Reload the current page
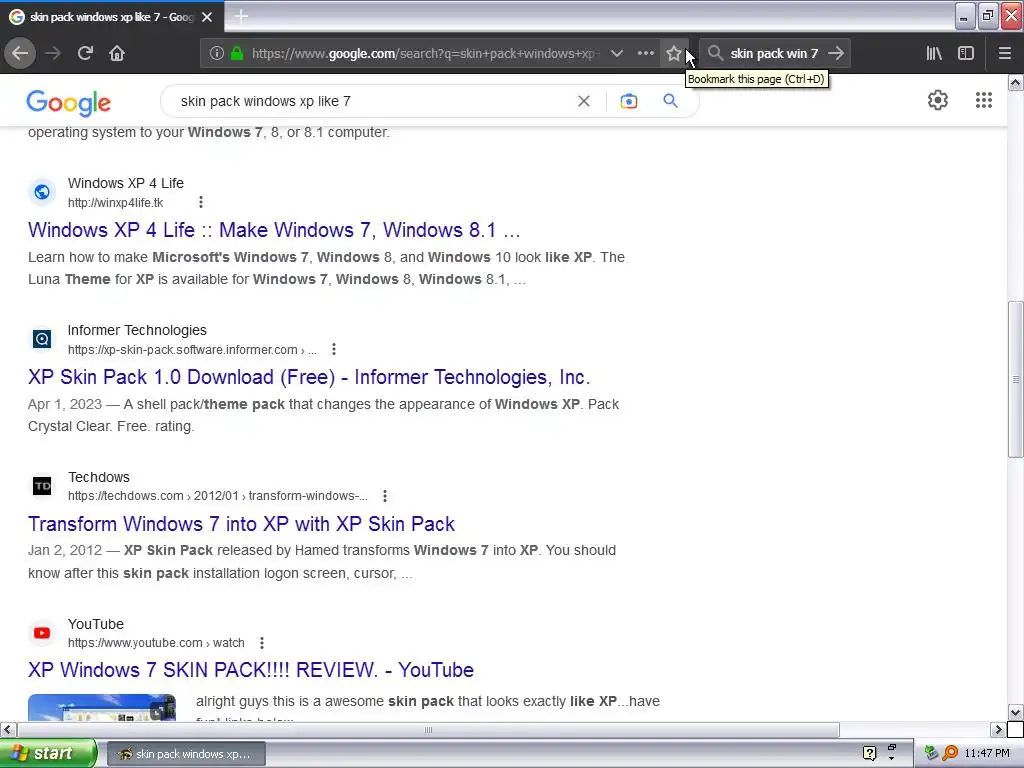The height and width of the screenshot is (768, 1024). coord(85,54)
